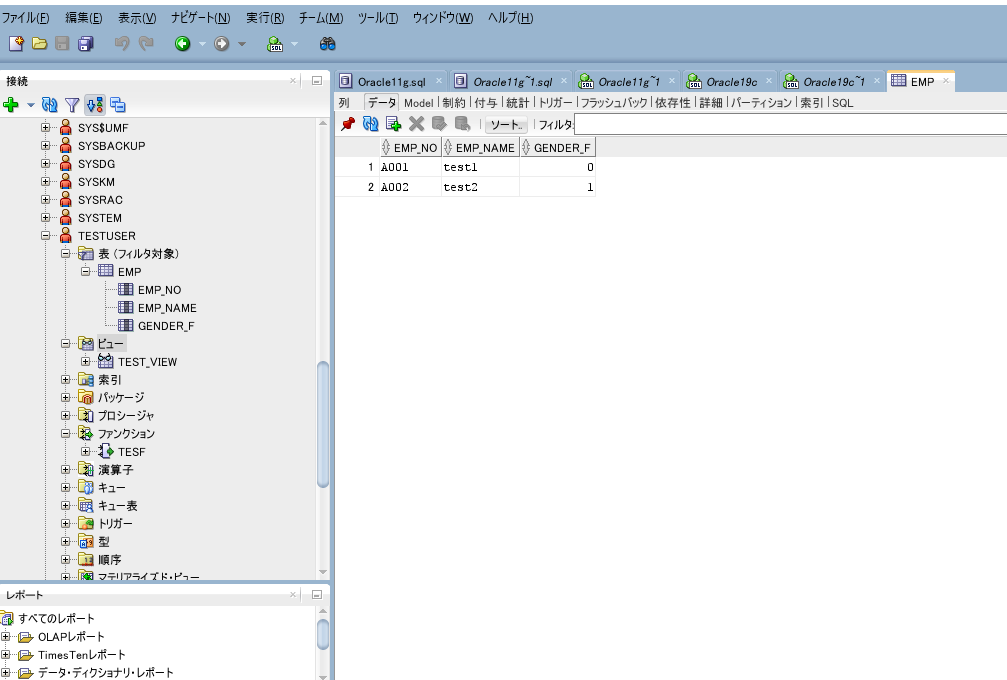Refresh the connections tree
1007x680 pixels.
click(49, 105)
